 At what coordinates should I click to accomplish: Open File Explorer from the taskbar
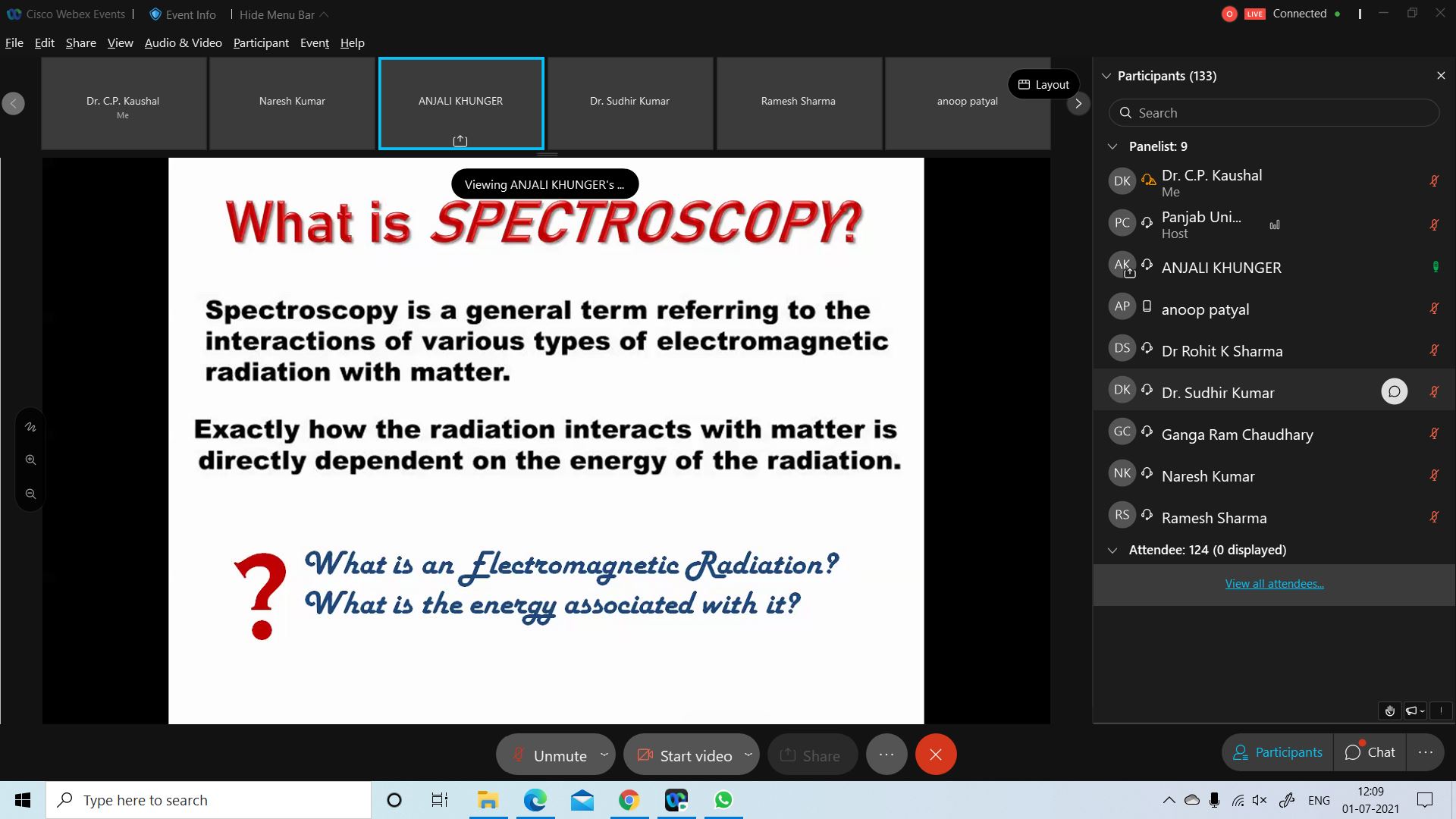point(488,800)
